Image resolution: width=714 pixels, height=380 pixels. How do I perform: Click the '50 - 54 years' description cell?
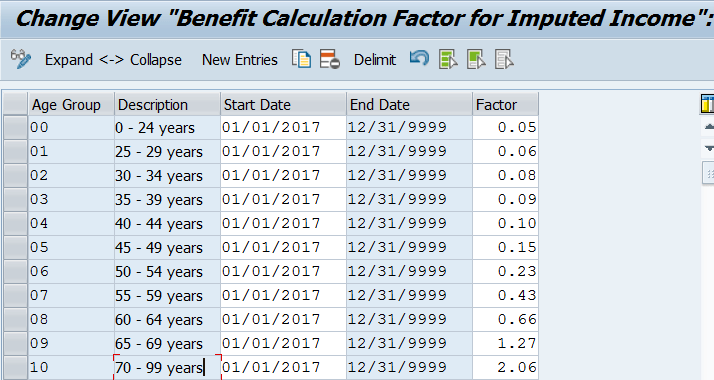click(167, 272)
